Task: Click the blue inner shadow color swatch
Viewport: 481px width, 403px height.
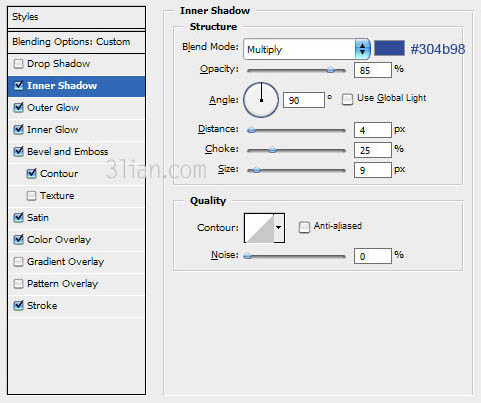Action: coord(389,48)
